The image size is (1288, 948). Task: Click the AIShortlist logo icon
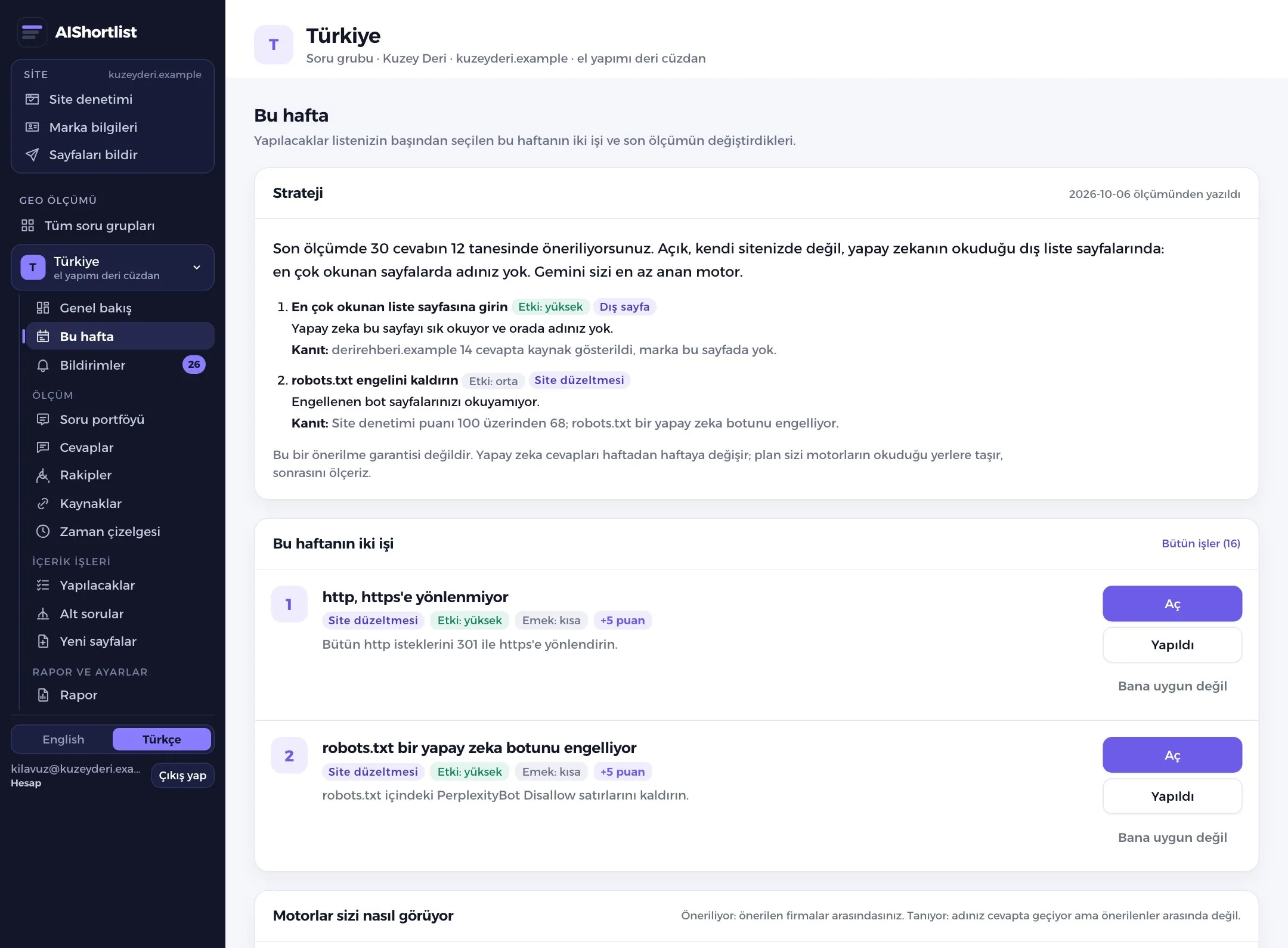pyautogui.click(x=32, y=32)
